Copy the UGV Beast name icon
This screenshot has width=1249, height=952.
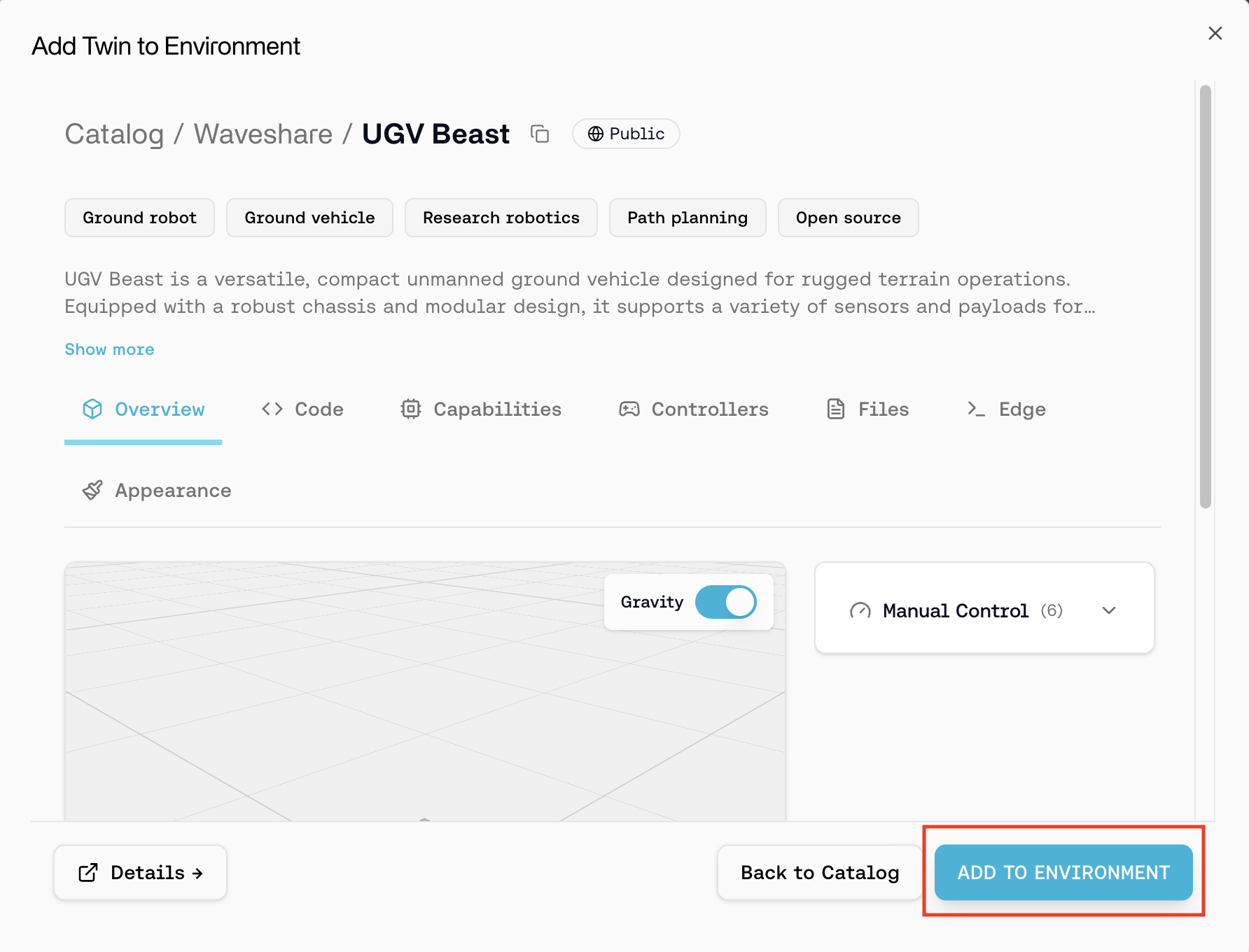pos(539,134)
